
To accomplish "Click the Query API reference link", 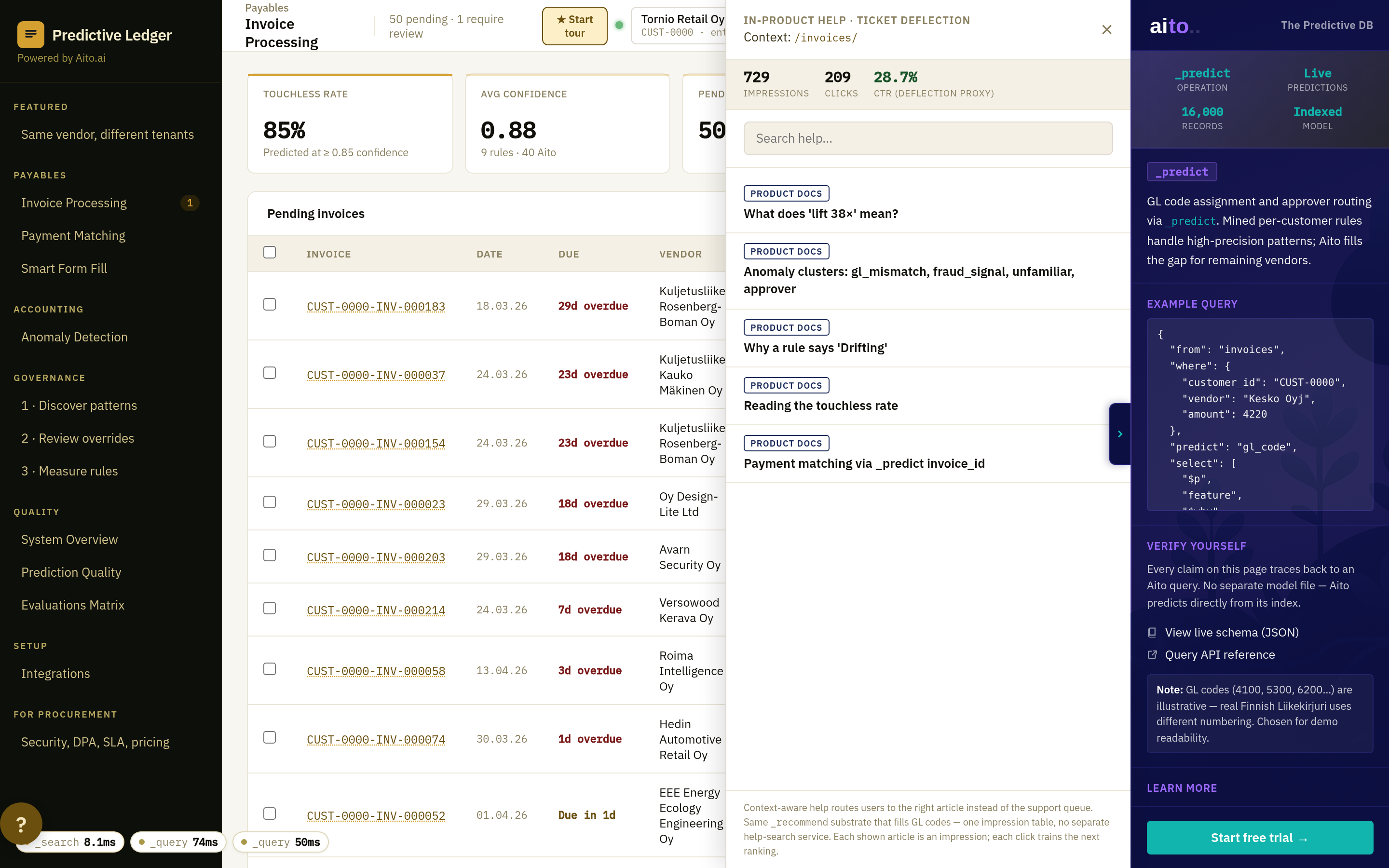I will point(1219,654).
